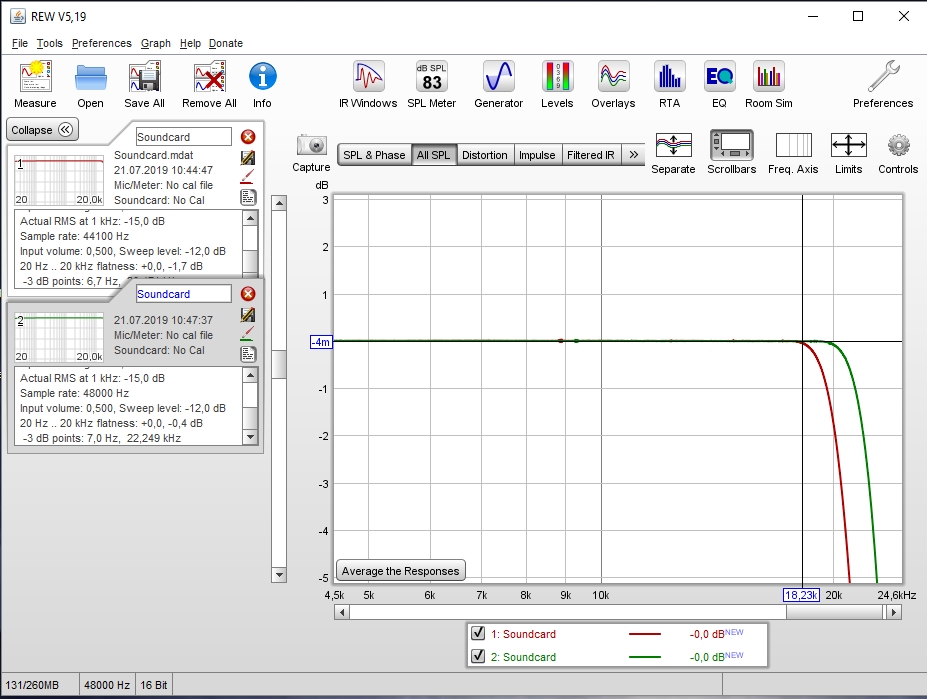Open the EQ window
This screenshot has height=699, width=927.
pos(719,84)
